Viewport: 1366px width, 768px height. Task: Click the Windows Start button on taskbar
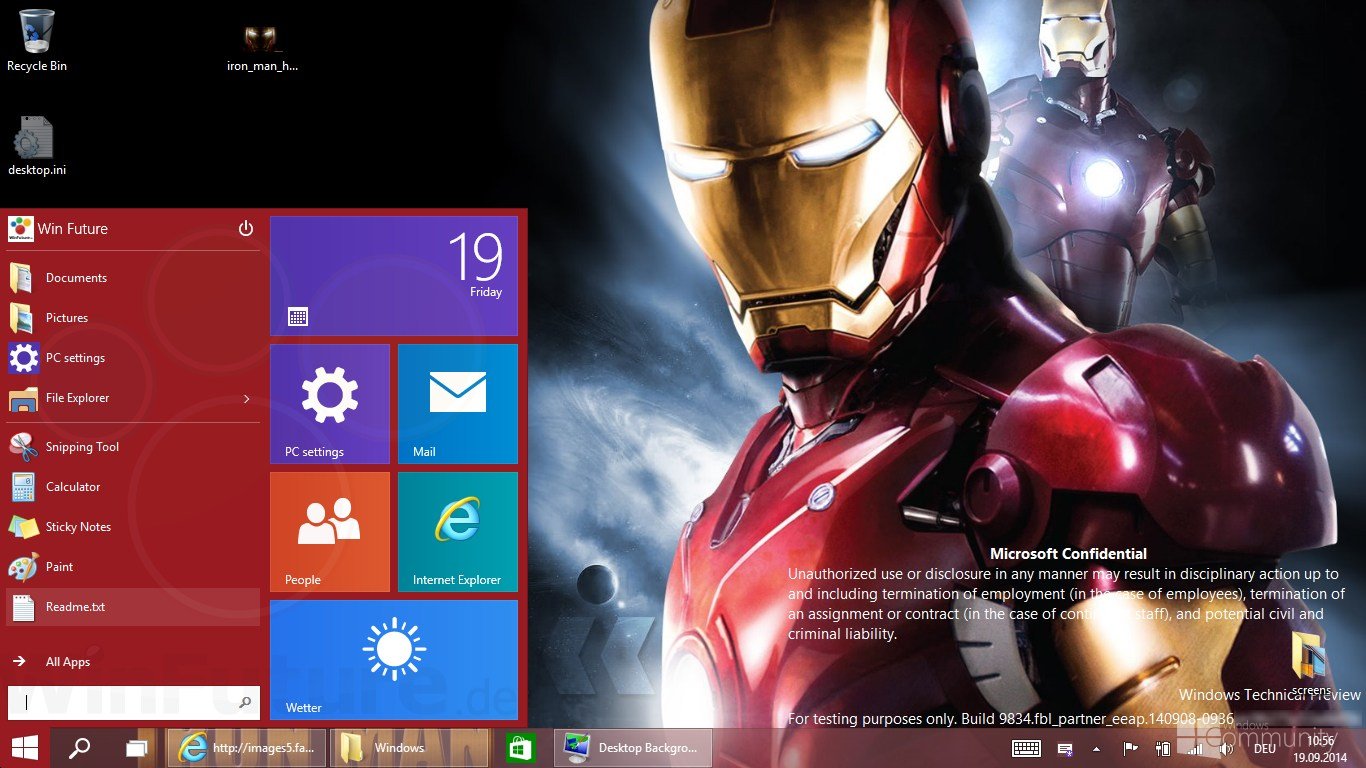pos(24,748)
